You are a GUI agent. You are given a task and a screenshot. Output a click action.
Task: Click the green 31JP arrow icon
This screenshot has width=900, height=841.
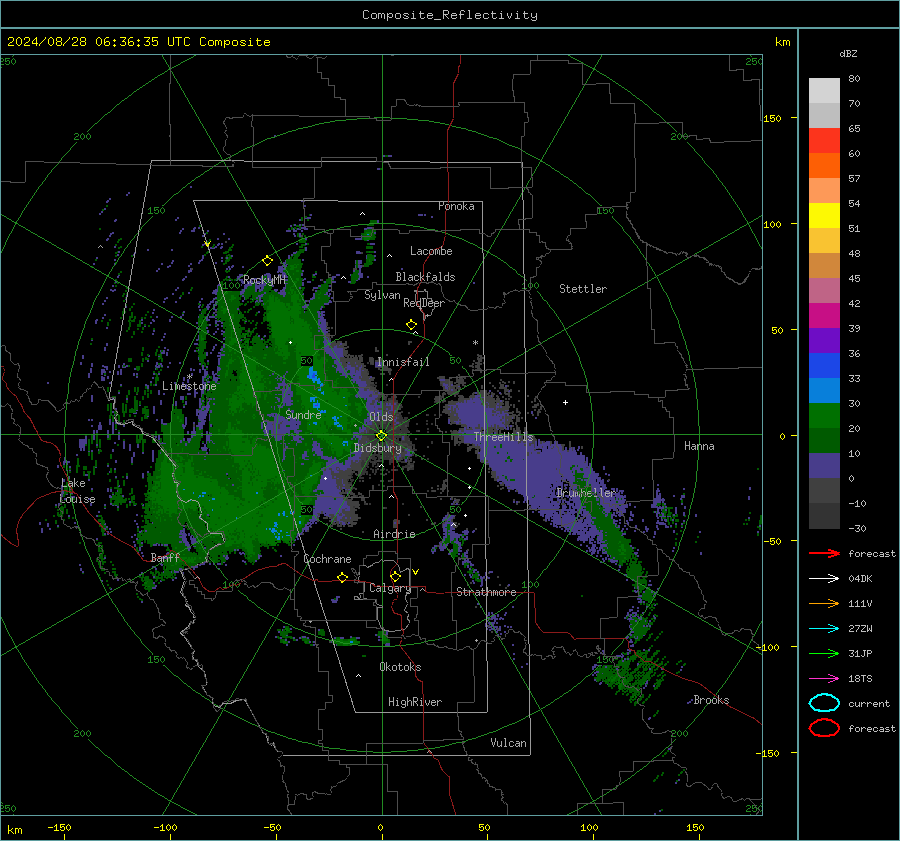[x=824, y=653]
